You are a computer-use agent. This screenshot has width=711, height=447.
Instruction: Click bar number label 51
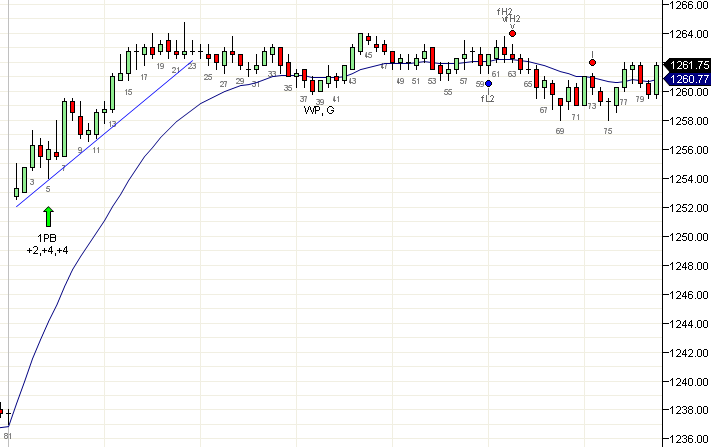416,82
